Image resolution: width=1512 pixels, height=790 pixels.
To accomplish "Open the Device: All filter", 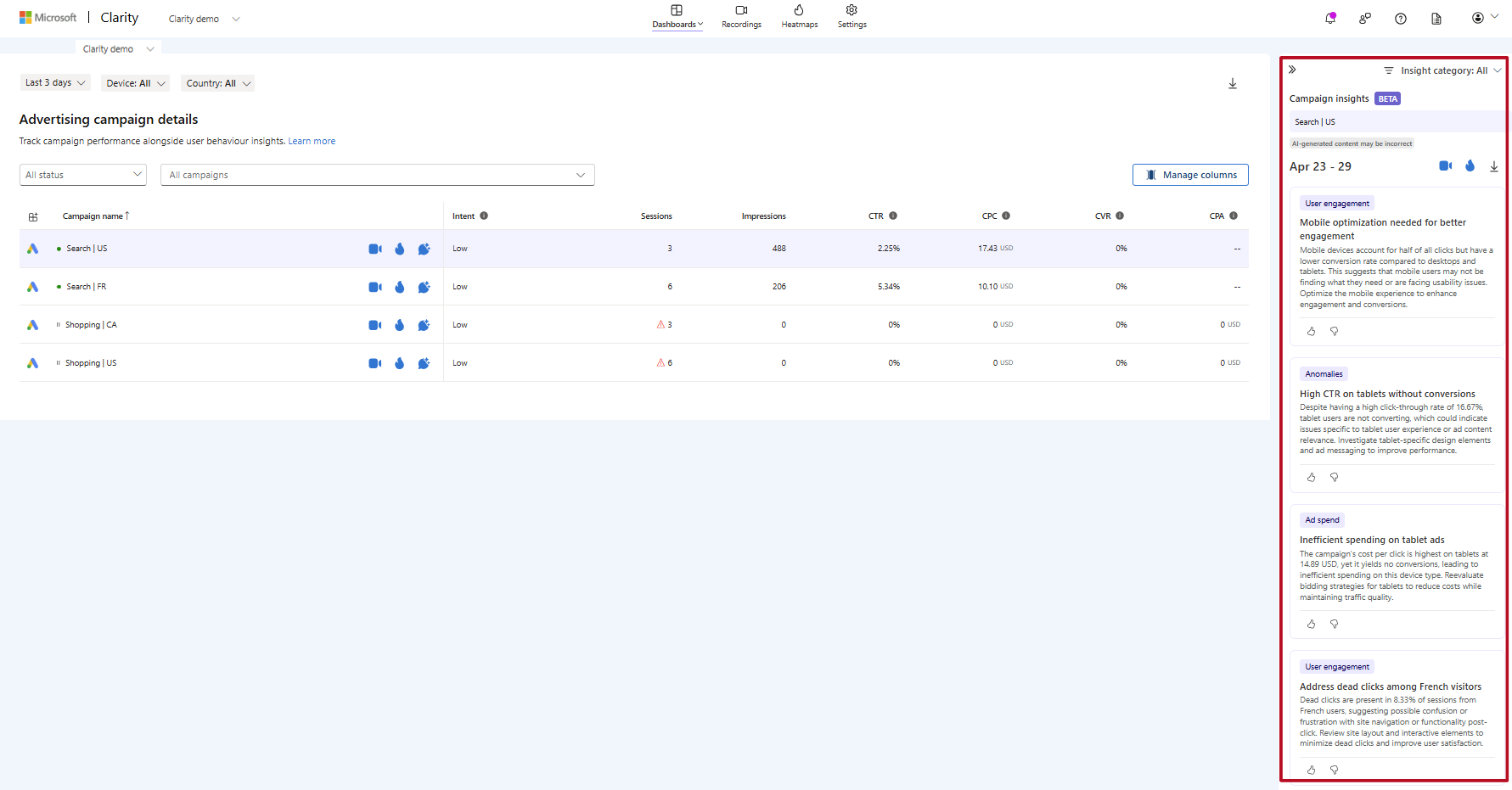I will 135,83.
